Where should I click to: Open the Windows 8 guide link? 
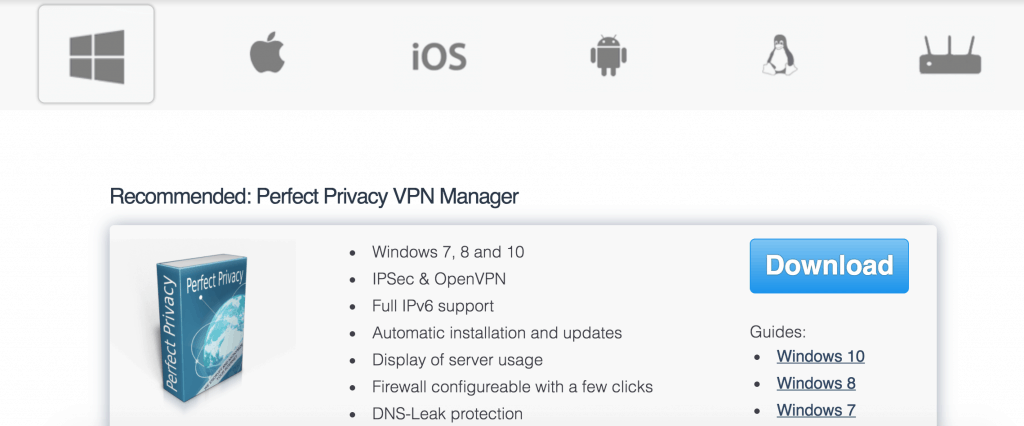click(x=816, y=383)
